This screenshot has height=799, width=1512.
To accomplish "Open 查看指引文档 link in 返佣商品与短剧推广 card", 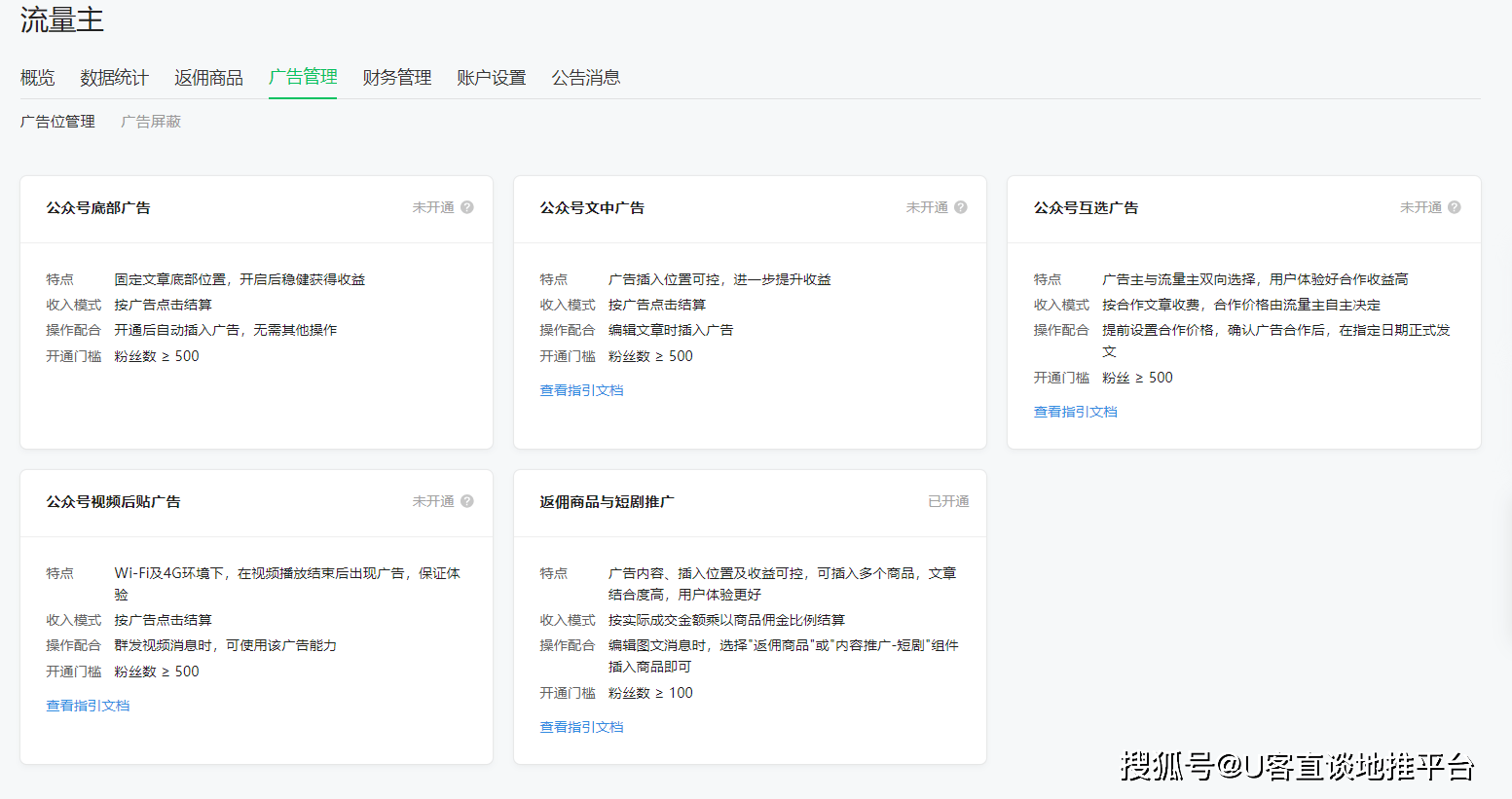I will [581, 727].
